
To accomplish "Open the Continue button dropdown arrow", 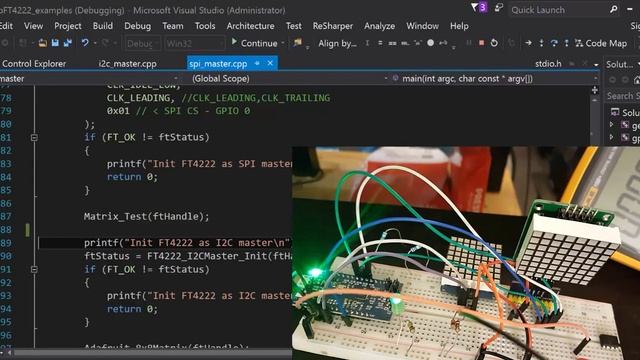I will coord(283,43).
